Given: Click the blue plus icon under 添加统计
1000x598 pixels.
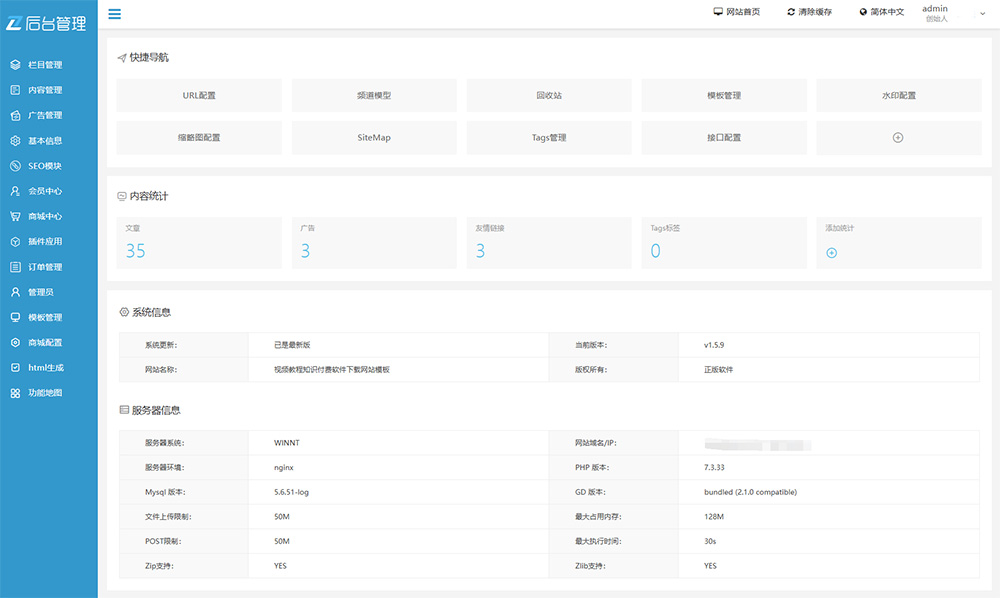Looking at the screenshot, I should pyautogui.click(x=831, y=253).
